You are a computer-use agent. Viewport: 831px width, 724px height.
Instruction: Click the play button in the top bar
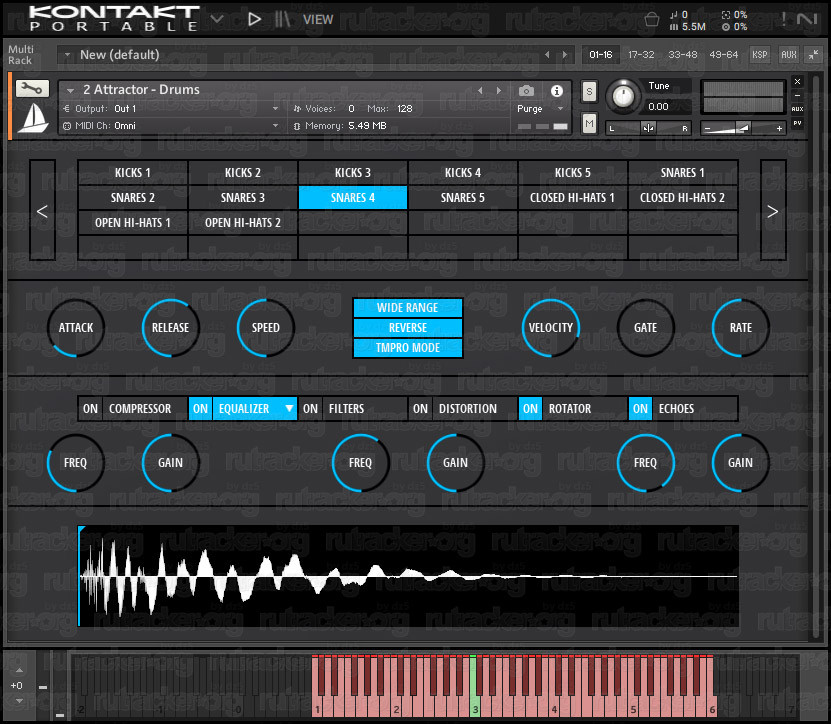point(254,20)
